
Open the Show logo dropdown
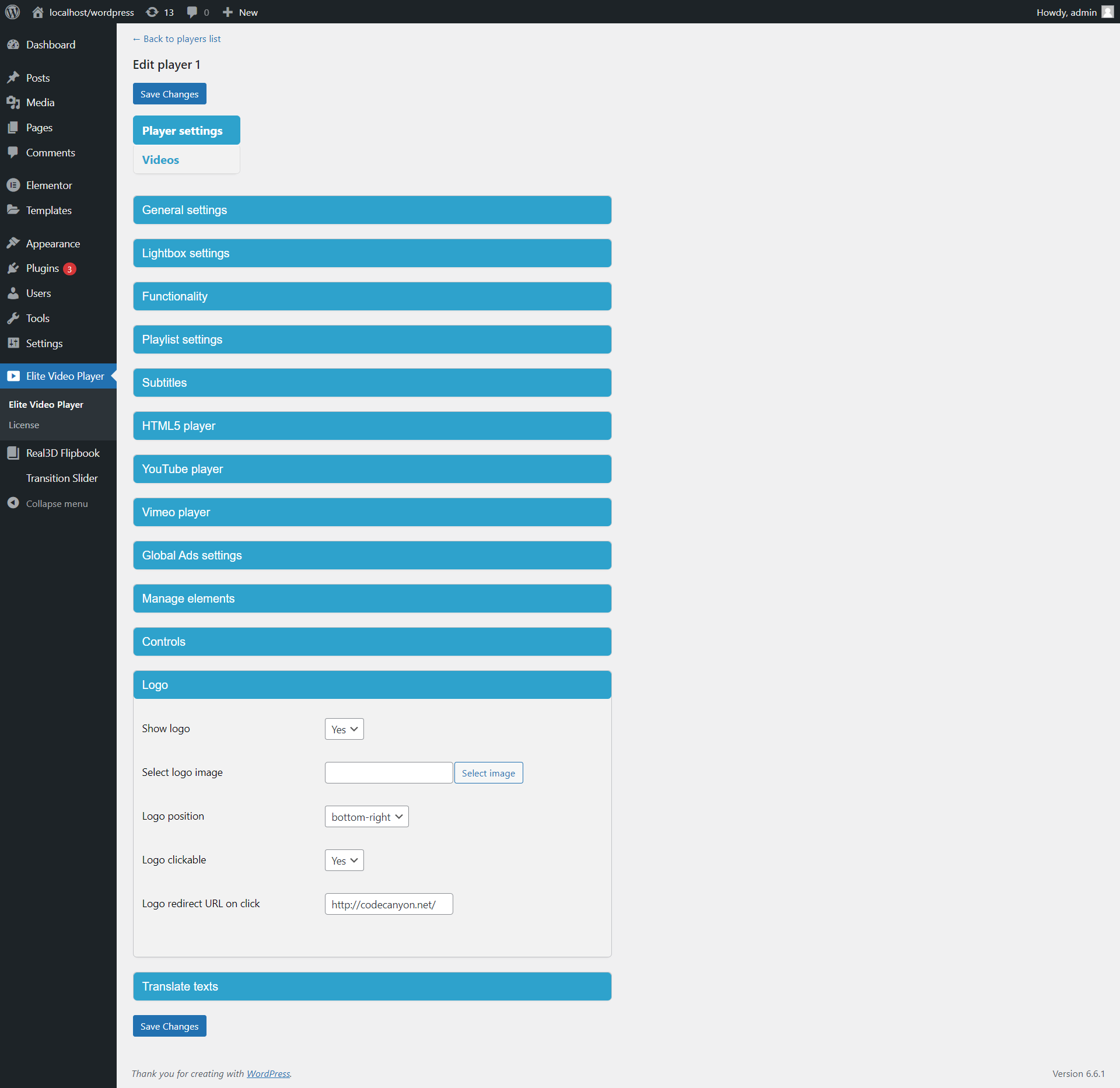pyautogui.click(x=344, y=729)
